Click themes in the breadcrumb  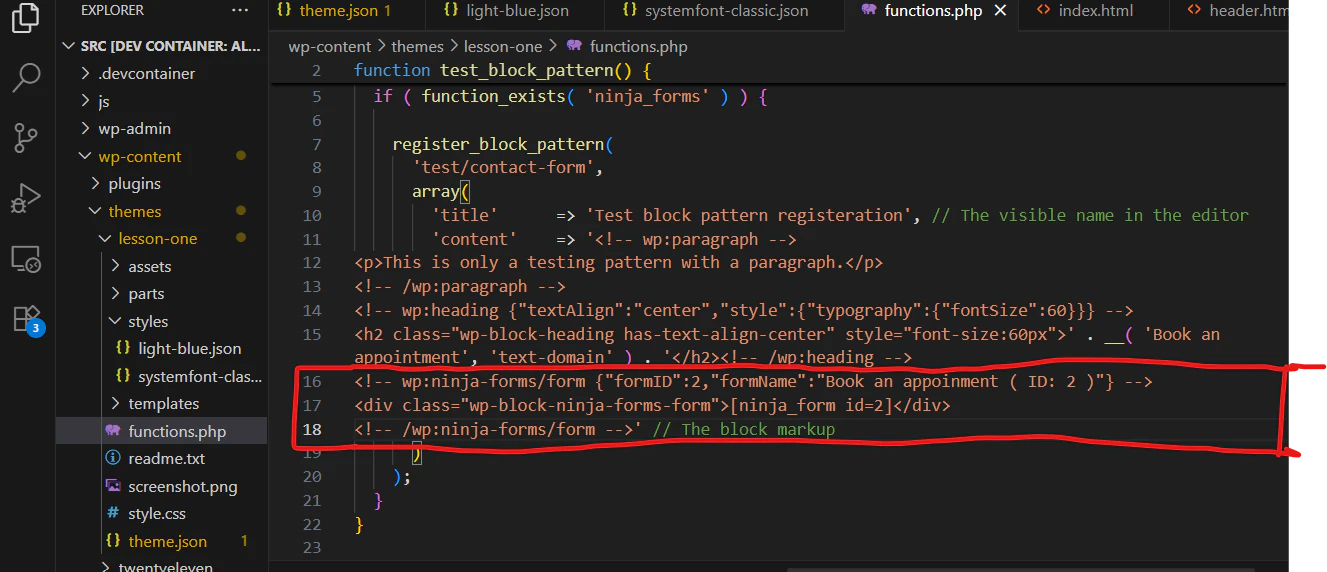(x=417, y=46)
